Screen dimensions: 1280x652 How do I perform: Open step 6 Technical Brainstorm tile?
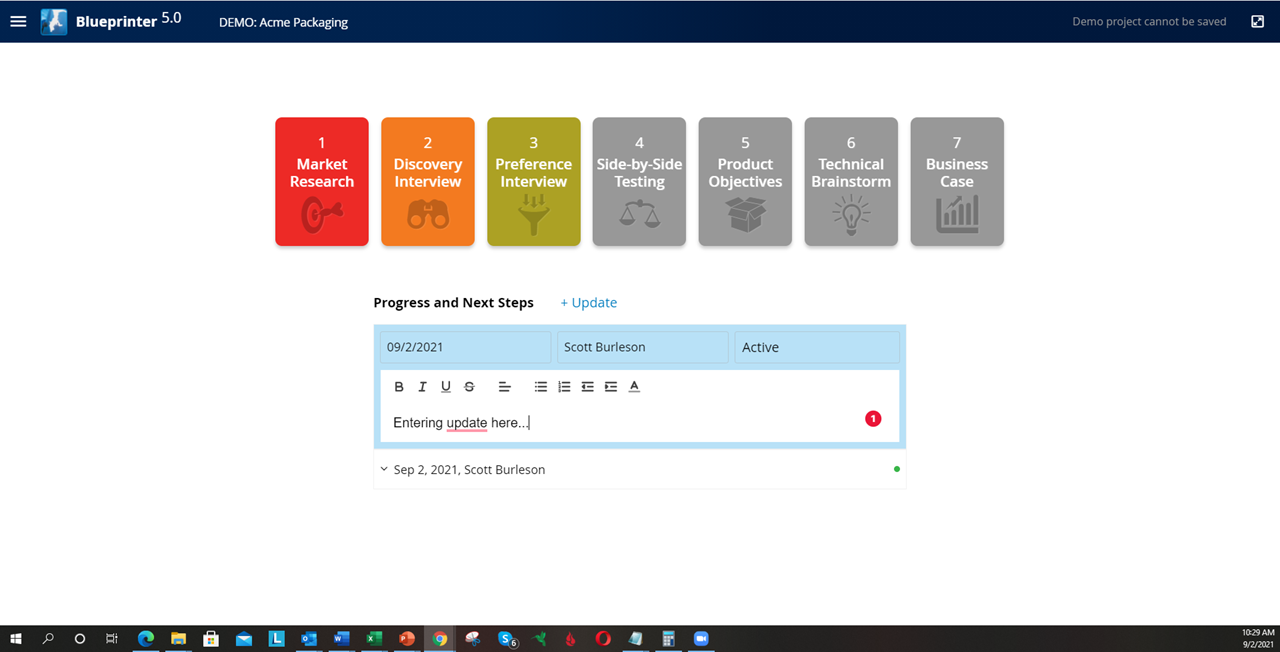[851, 181]
